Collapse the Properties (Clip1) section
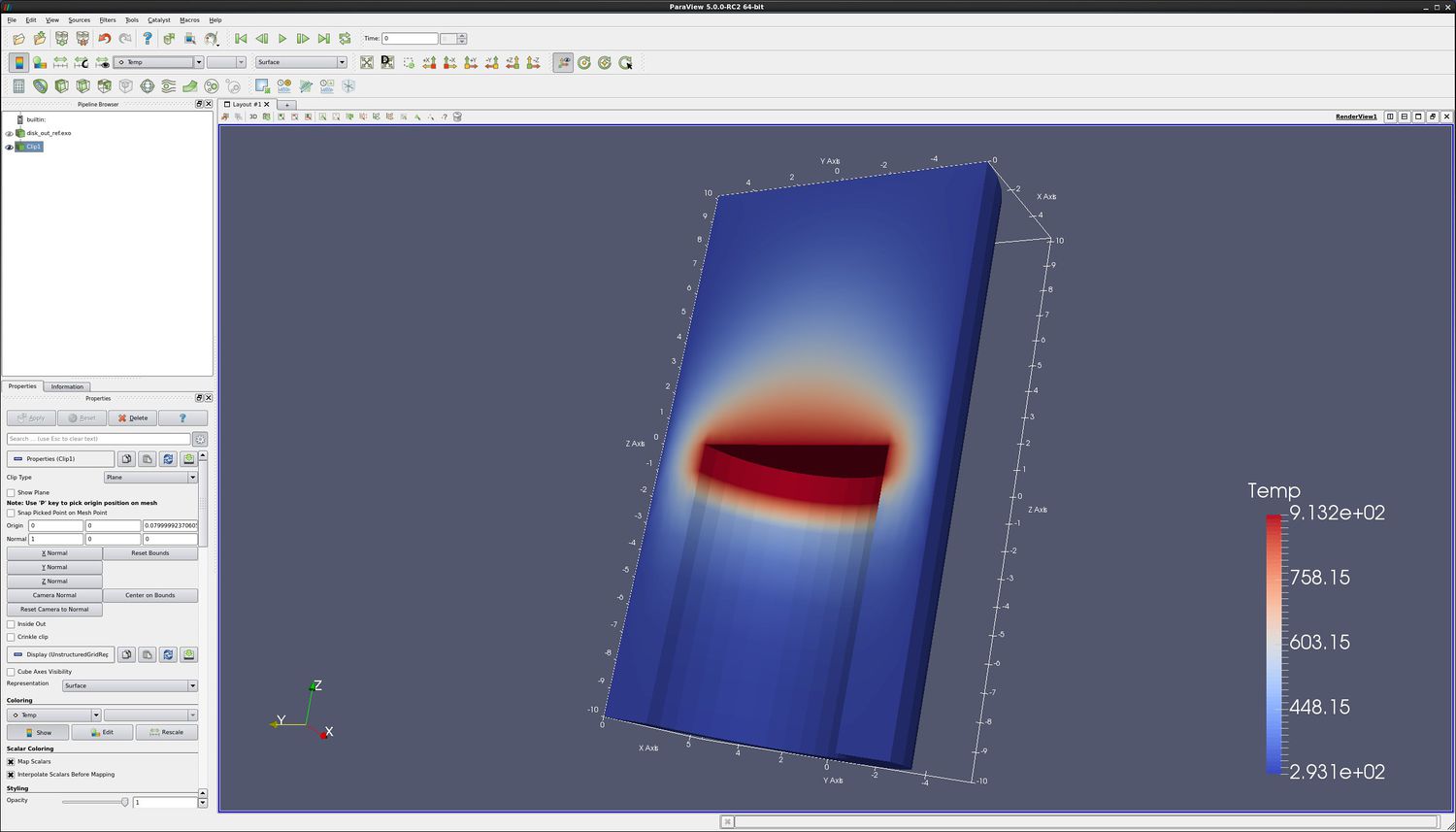This screenshot has height=832, width=1456. pos(60,459)
